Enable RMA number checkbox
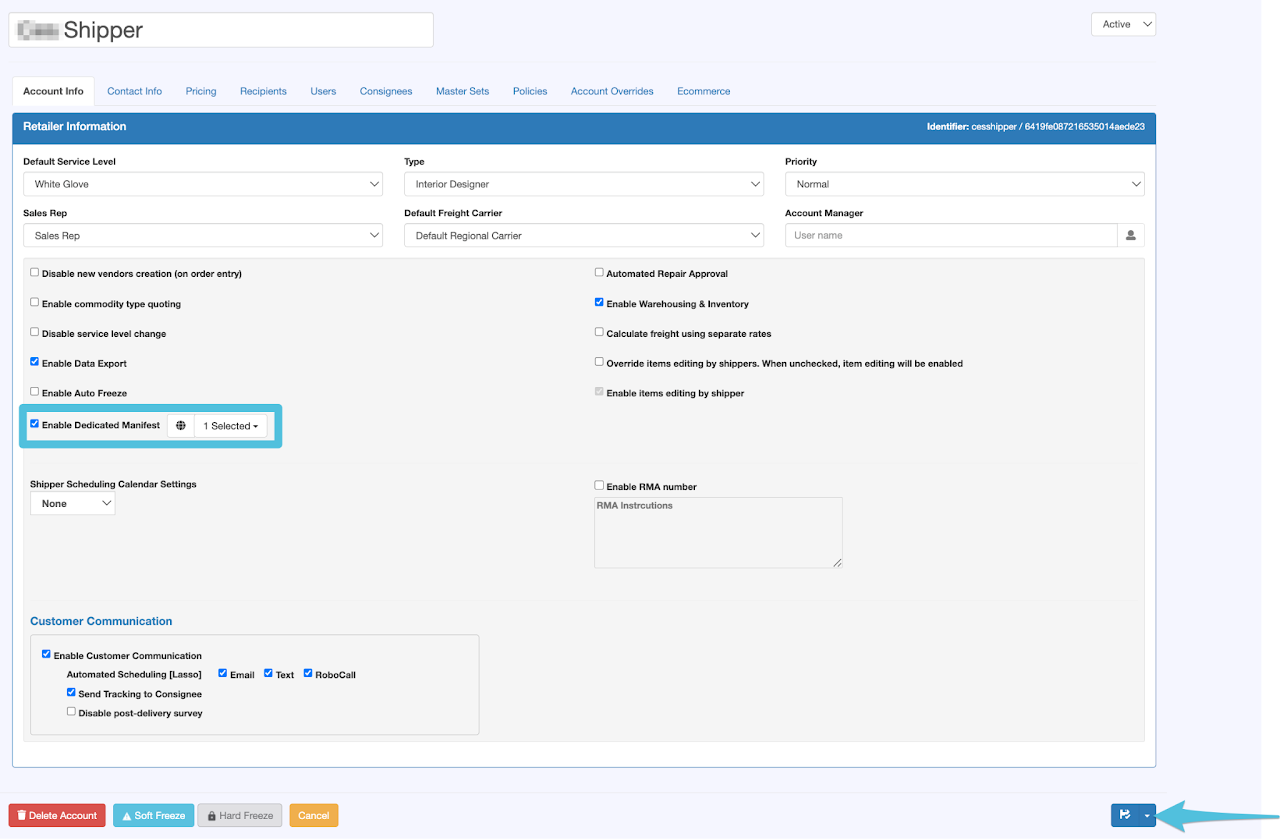1280x839 pixels. pyautogui.click(x=599, y=485)
